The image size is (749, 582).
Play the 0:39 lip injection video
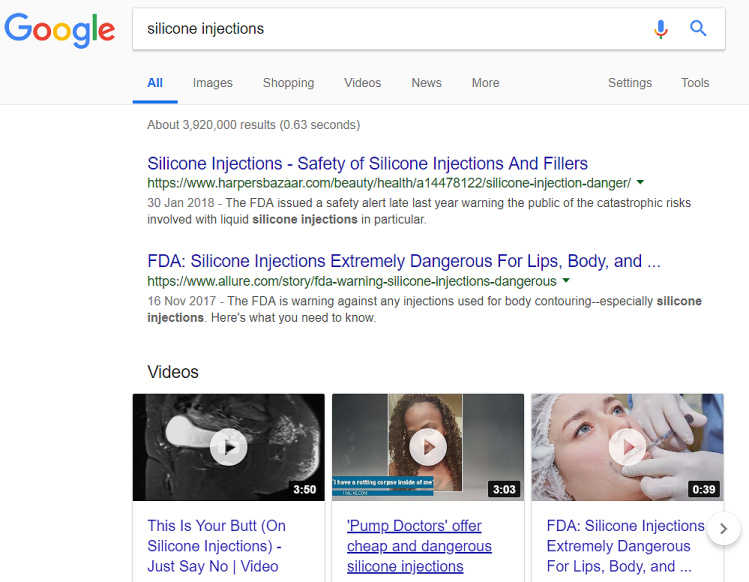[627, 447]
